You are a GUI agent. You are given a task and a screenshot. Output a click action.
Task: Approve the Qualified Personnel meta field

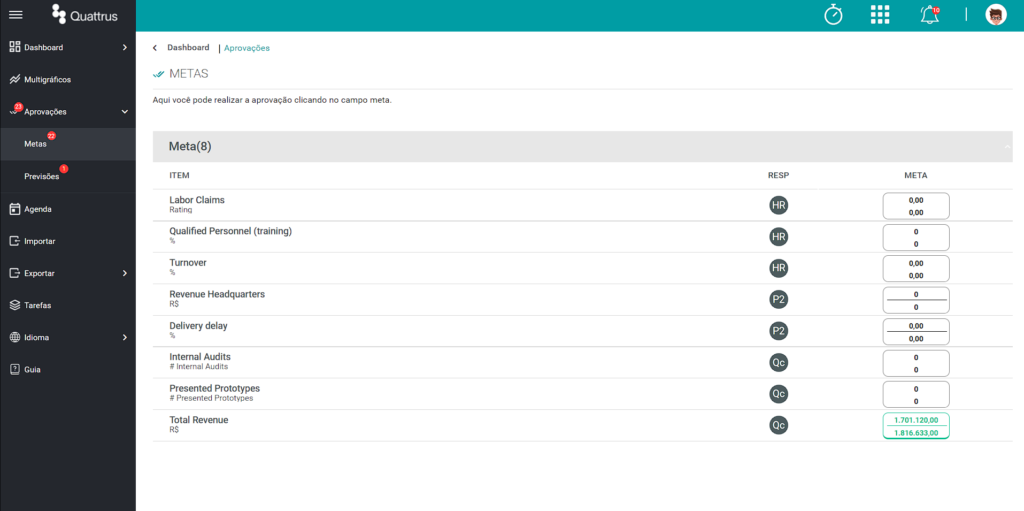tap(916, 237)
